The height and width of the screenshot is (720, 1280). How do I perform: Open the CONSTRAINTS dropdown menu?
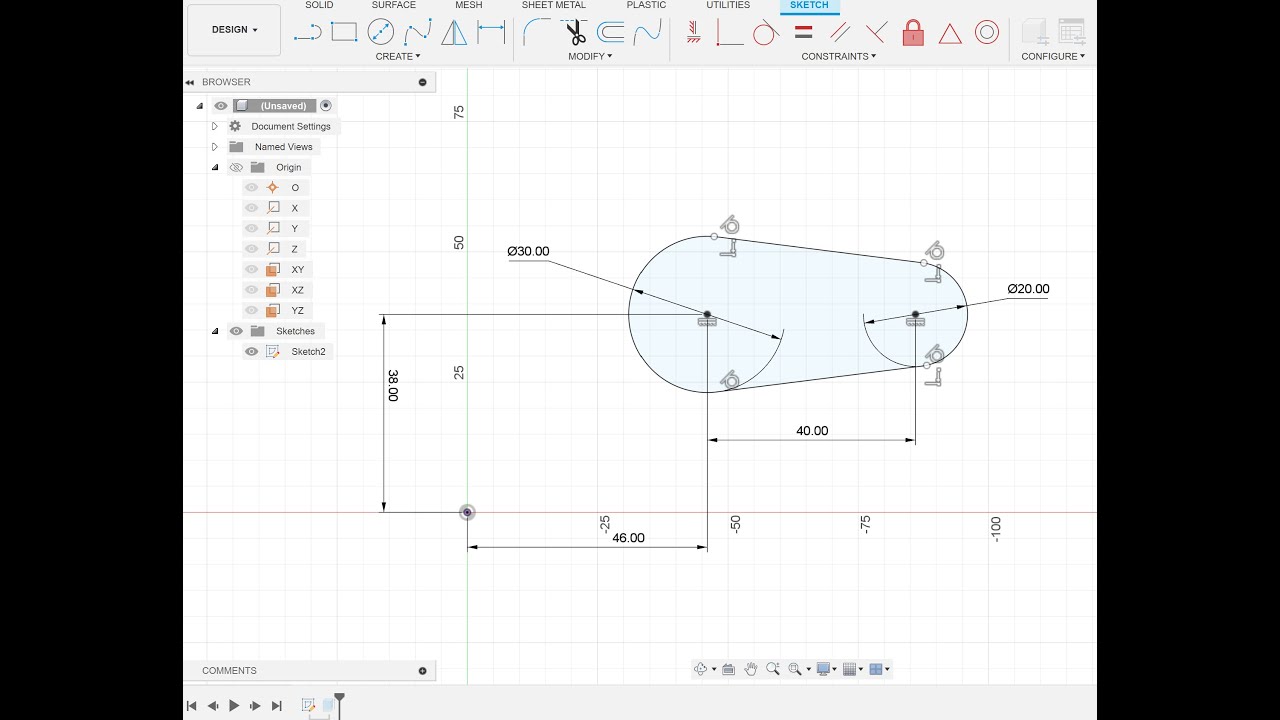click(838, 56)
